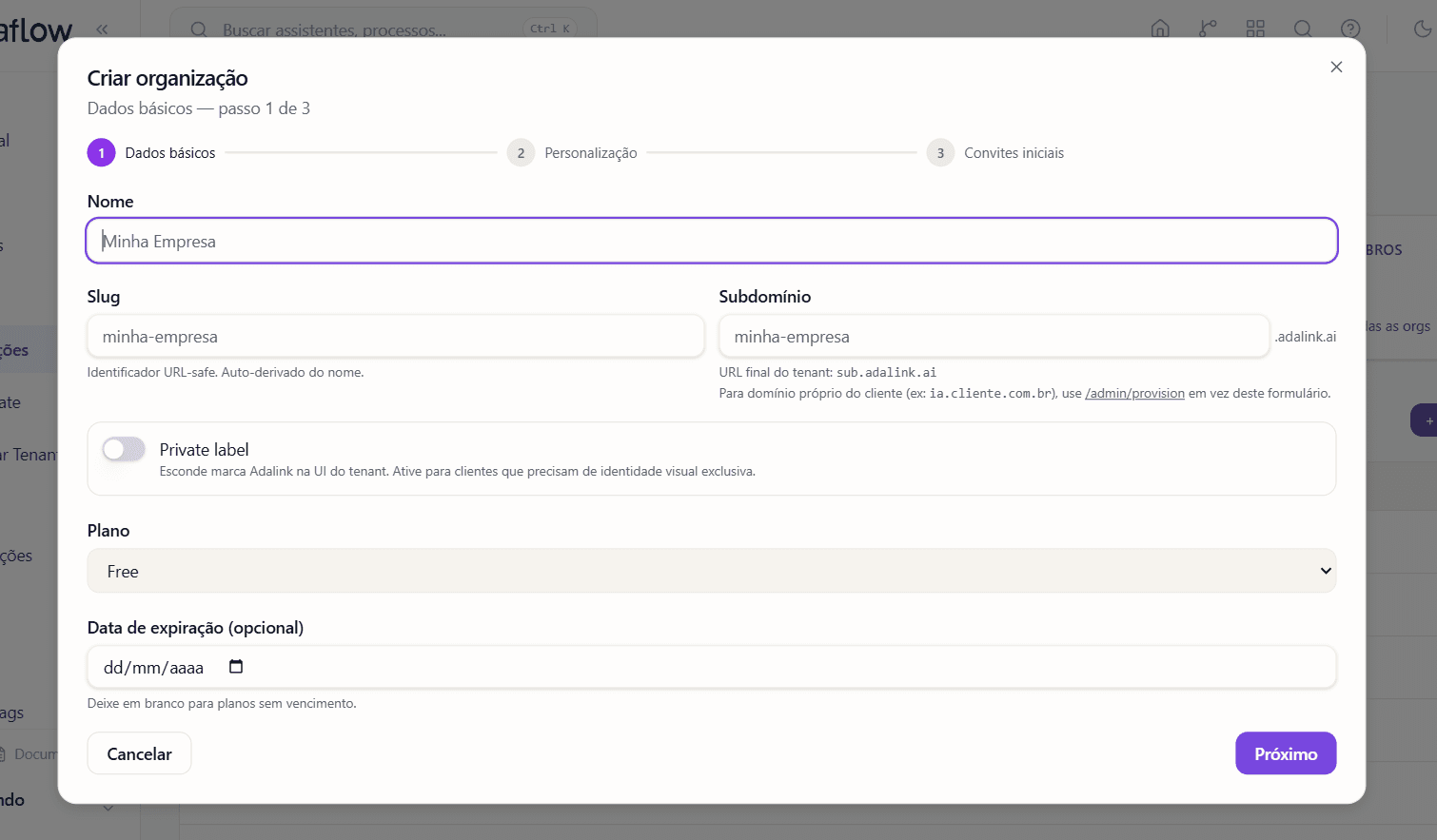
Task: Close the Criar organização dialog
Action: coord(1336,67)
